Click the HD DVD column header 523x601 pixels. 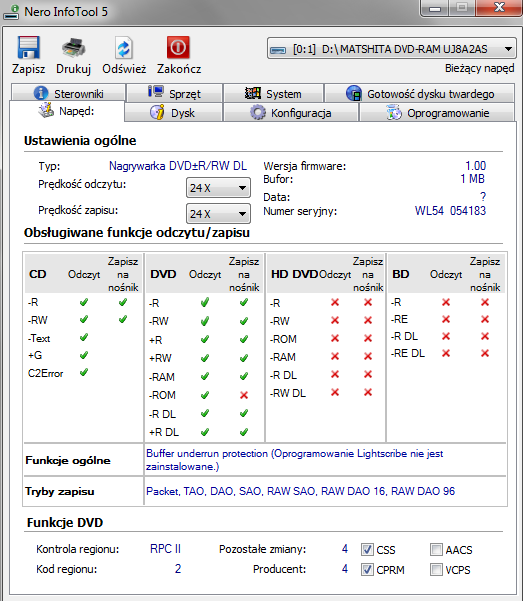point(294,274)
